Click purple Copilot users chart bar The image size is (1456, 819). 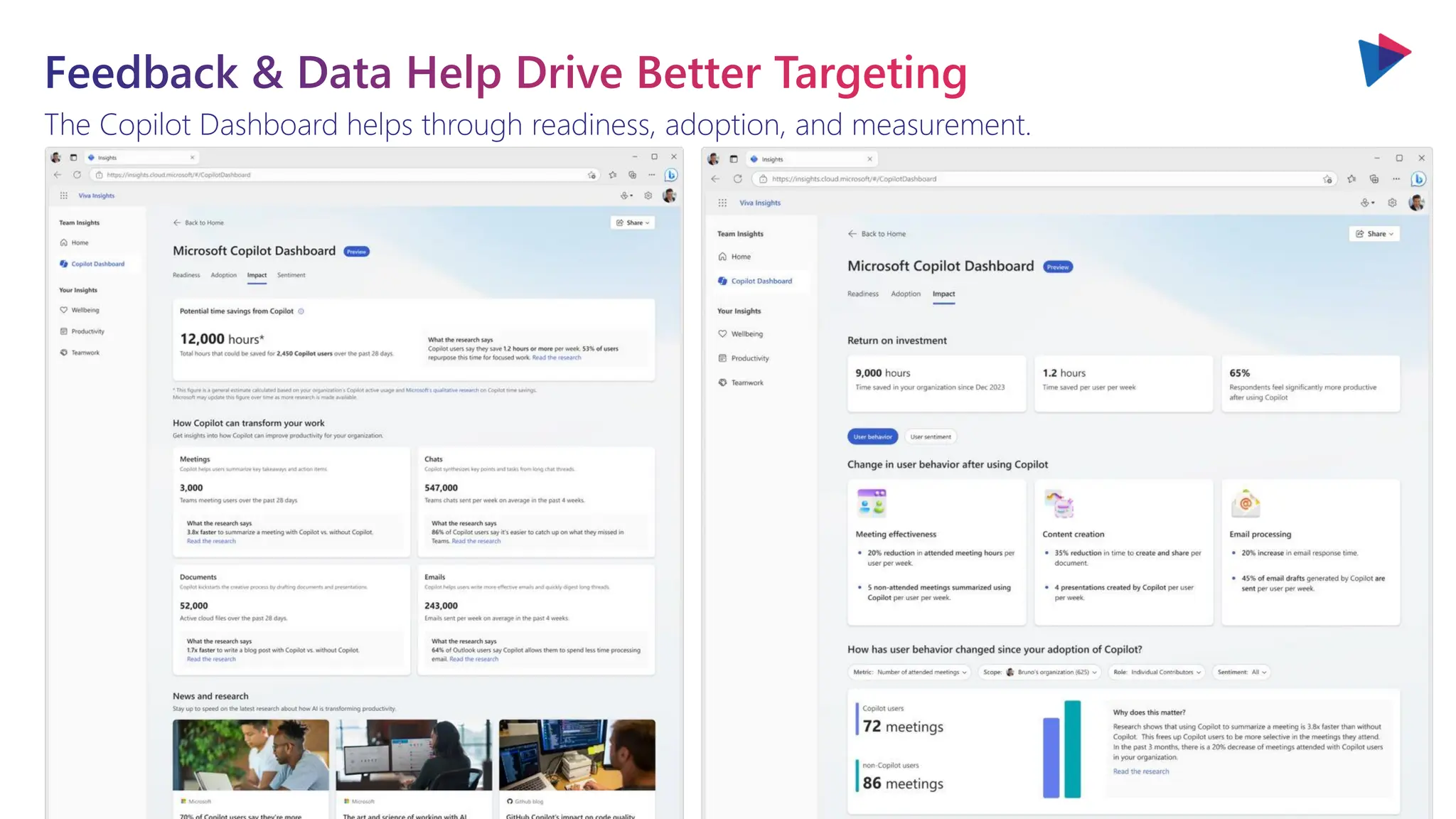coord(1051,757)
